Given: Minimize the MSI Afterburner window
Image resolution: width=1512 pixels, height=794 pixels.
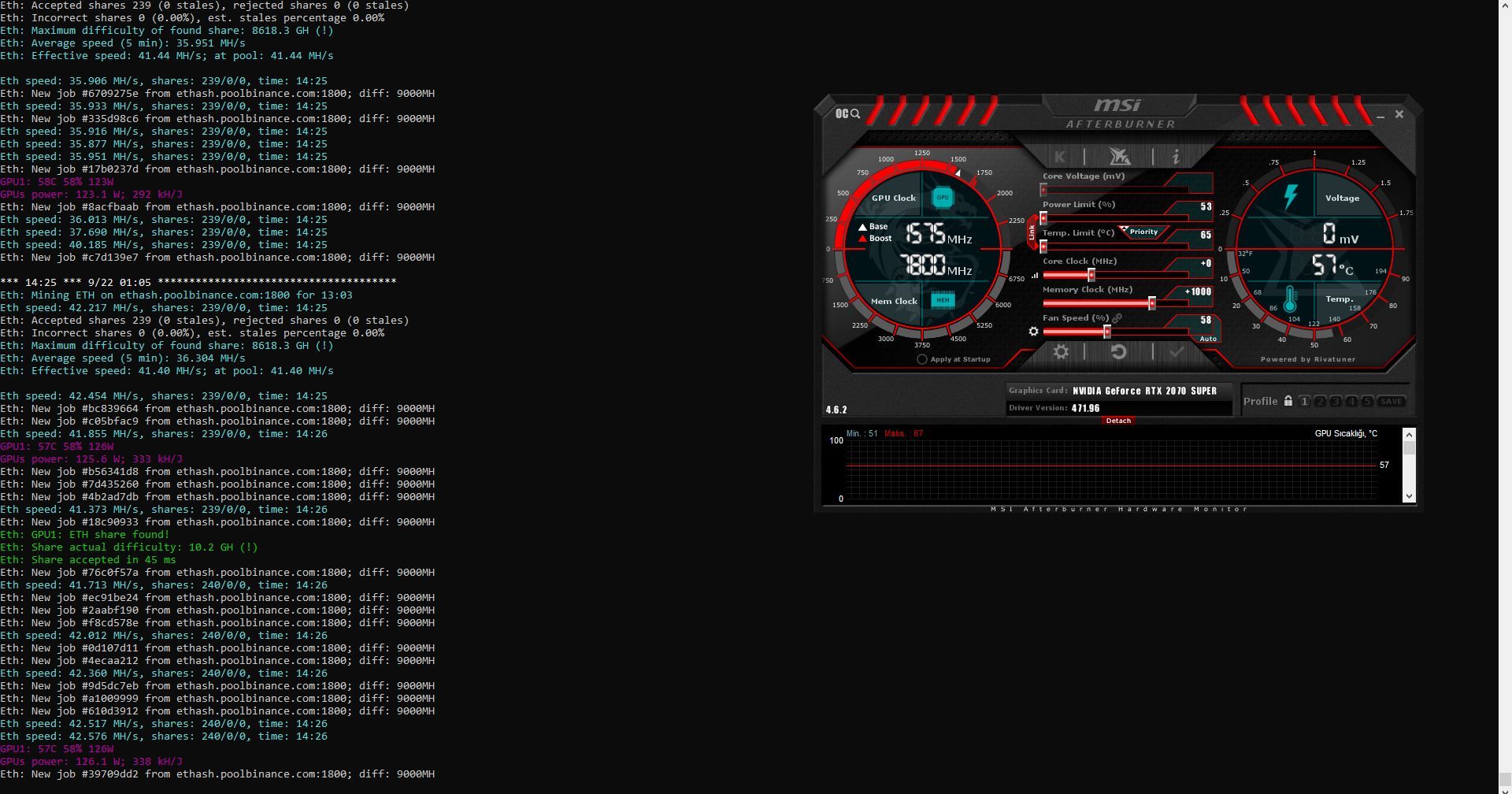Looking at the screenshot, I should 1380,116.
